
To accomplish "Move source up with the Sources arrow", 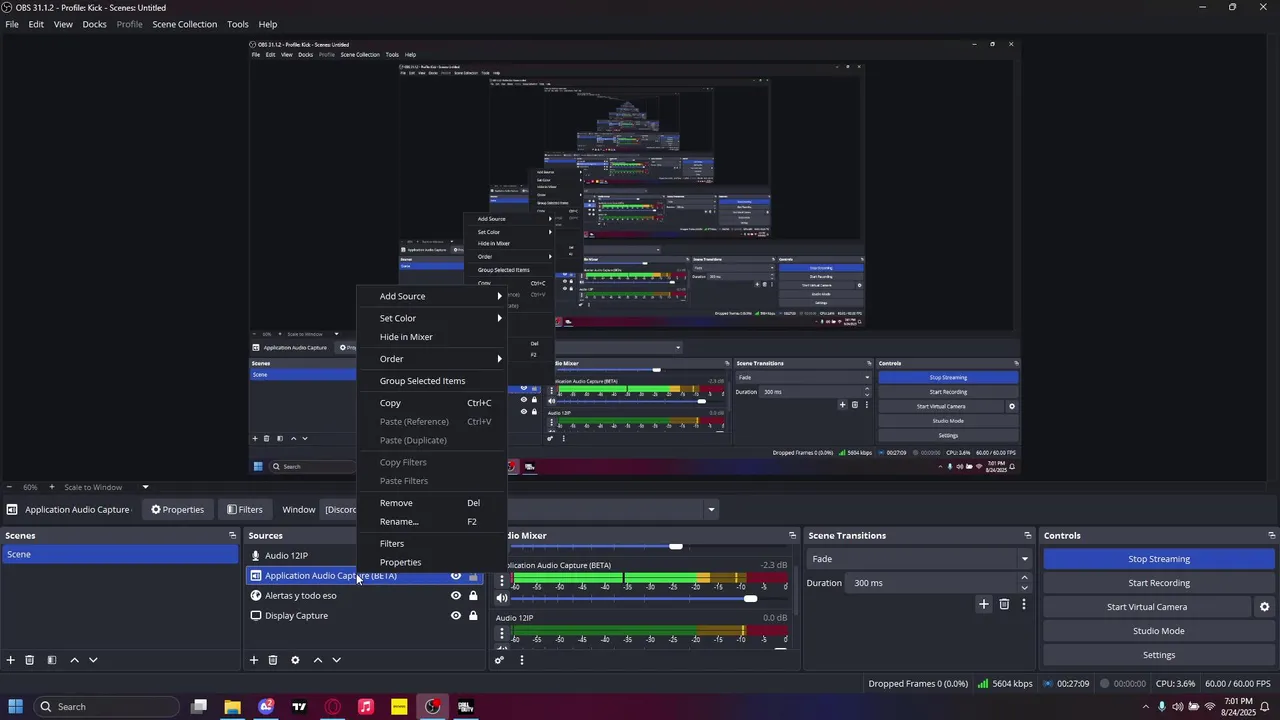I will click(318, 660).
